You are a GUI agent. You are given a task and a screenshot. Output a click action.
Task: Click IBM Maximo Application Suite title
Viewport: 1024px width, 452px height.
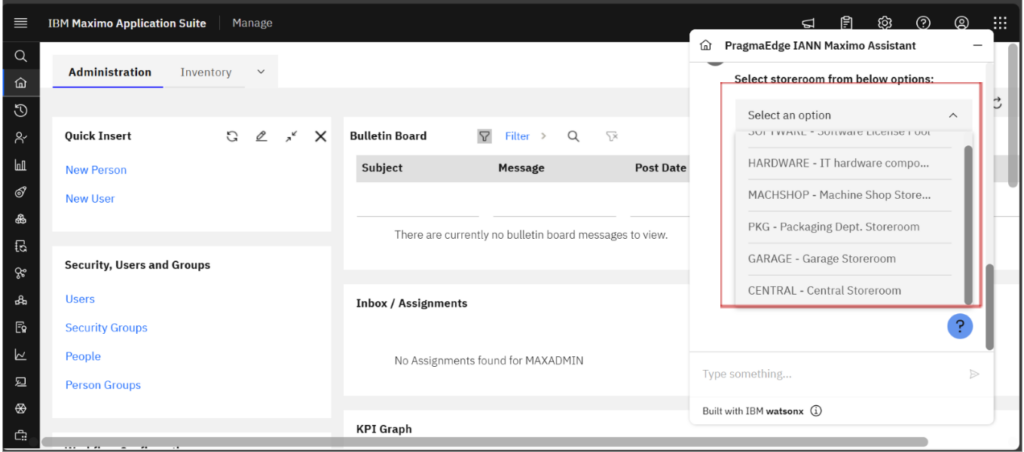tap(127, 23)
